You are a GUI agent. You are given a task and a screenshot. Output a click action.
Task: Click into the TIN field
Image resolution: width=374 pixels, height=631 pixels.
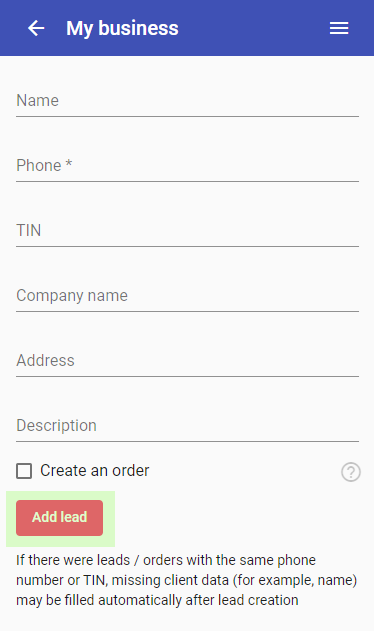187,231
